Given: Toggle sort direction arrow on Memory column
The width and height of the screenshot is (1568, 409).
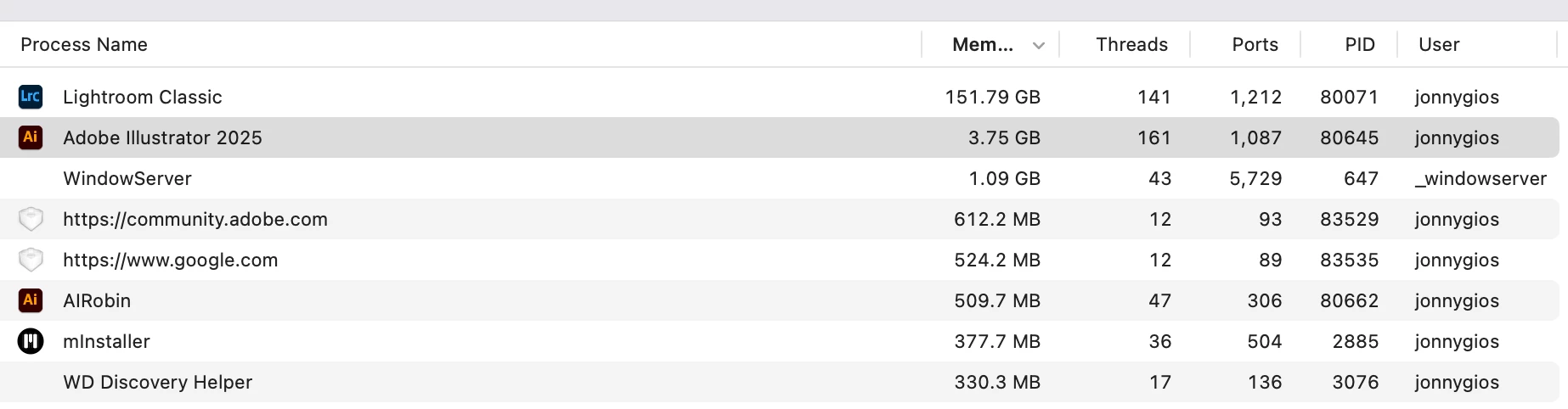Looking at the screenshot, I should (x=1038, y=46).
